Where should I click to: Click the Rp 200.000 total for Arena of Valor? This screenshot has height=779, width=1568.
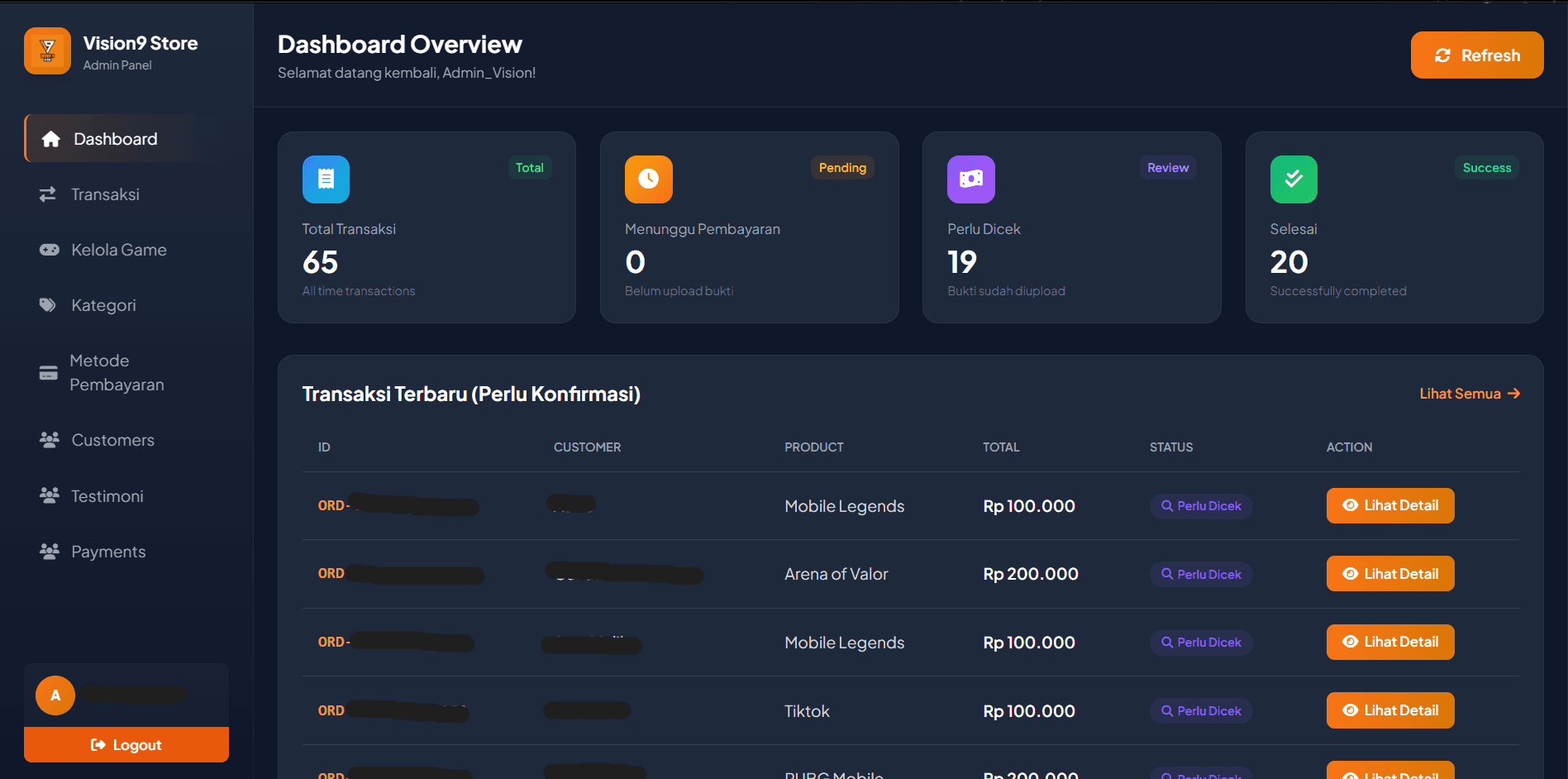click(1031, 574)
